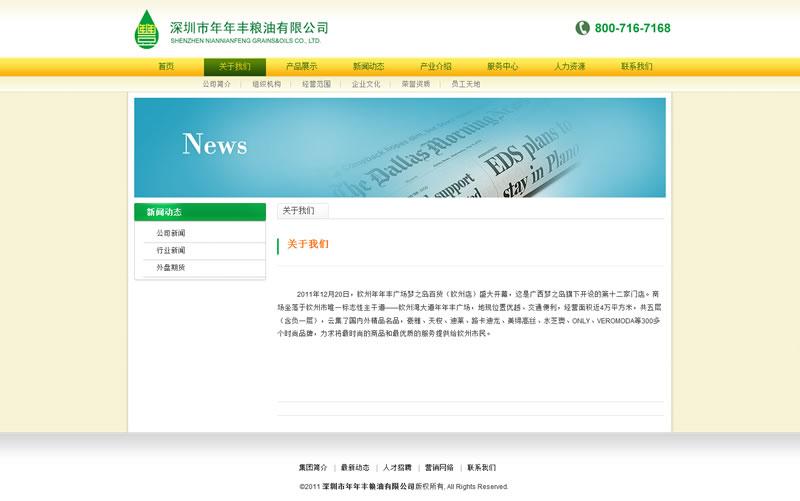
Task: Click the green droplet company logo
Action: point(147,29)
